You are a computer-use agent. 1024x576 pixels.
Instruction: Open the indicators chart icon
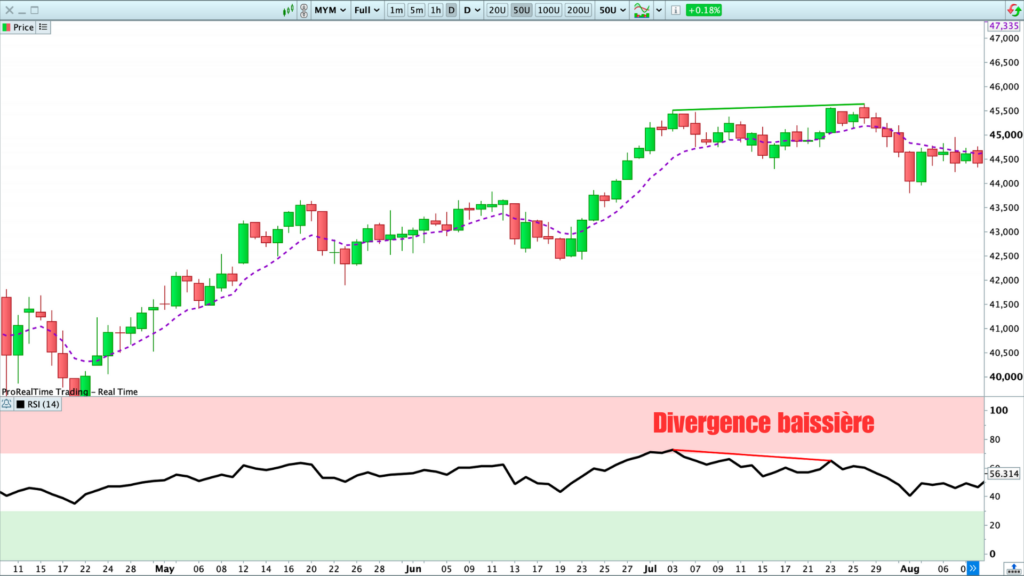pyautogui.click(x=642, y=10)
